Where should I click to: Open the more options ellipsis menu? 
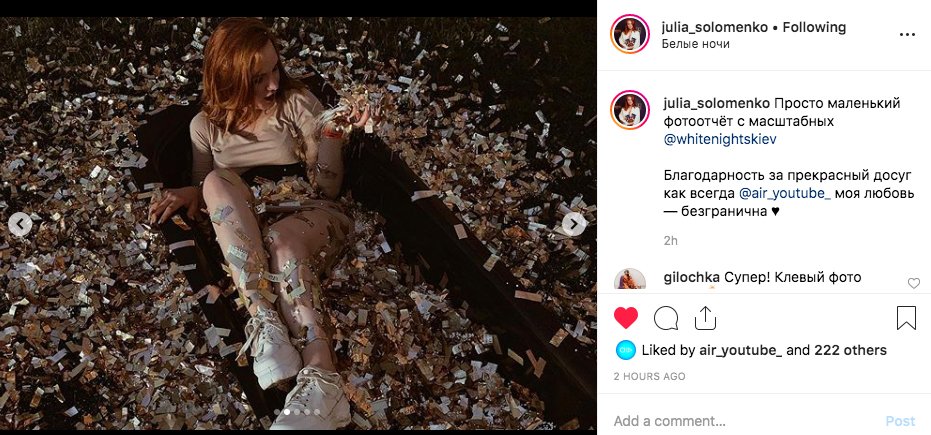(x=907, y=34)
